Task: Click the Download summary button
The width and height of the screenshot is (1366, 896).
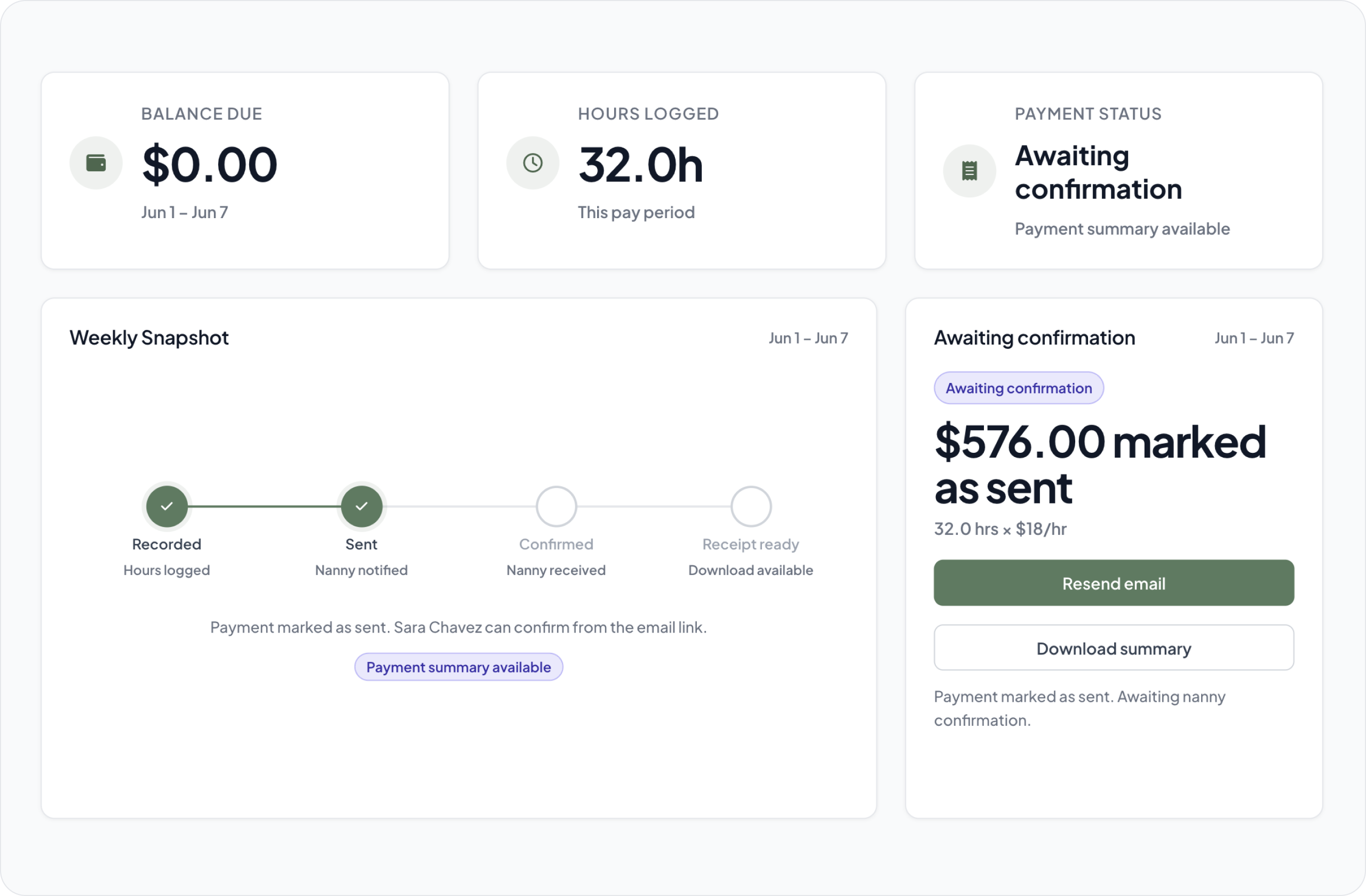Action: click(x=1114, y=647)
